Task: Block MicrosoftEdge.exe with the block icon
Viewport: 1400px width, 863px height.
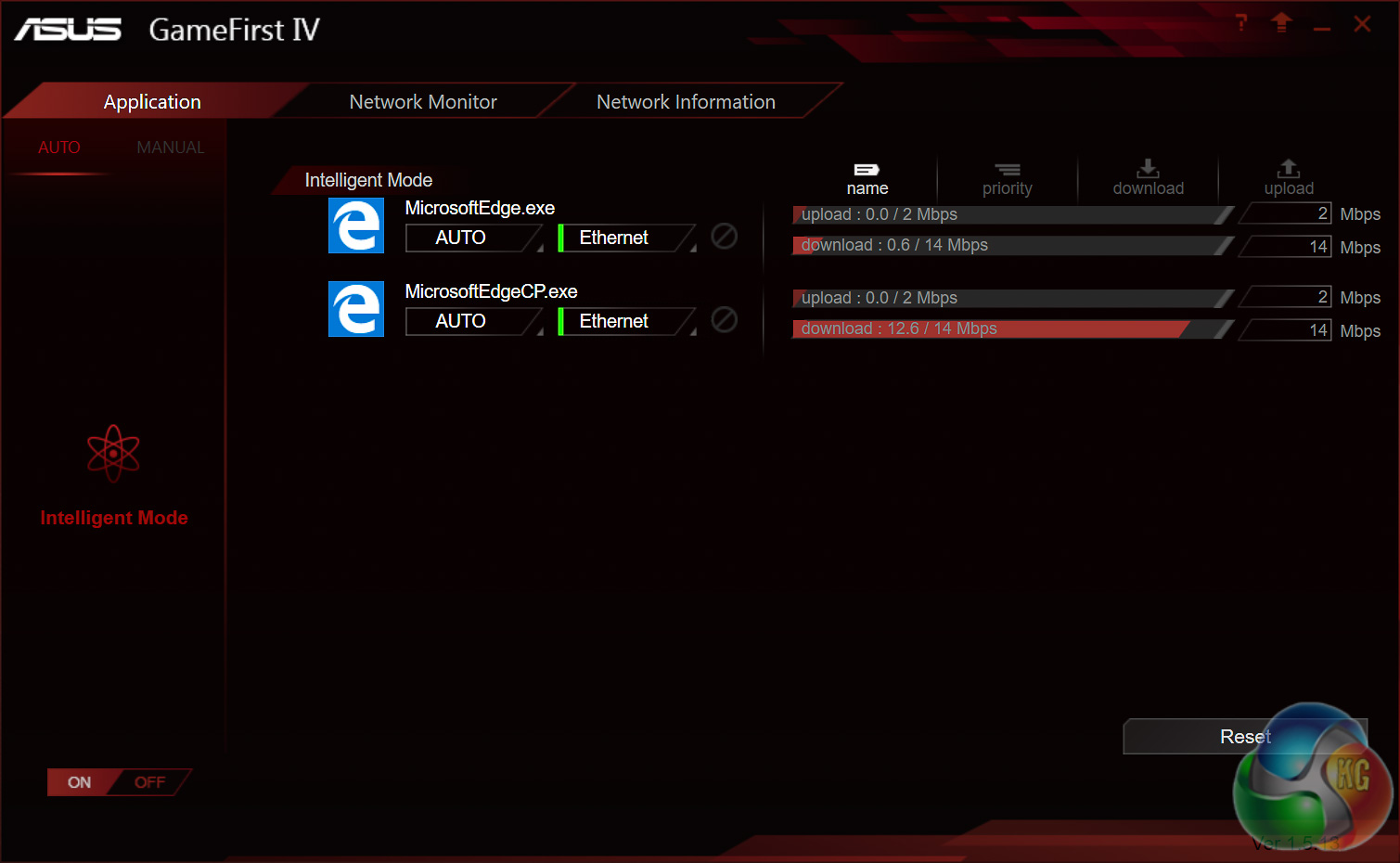Action: [x=725, y=237]
